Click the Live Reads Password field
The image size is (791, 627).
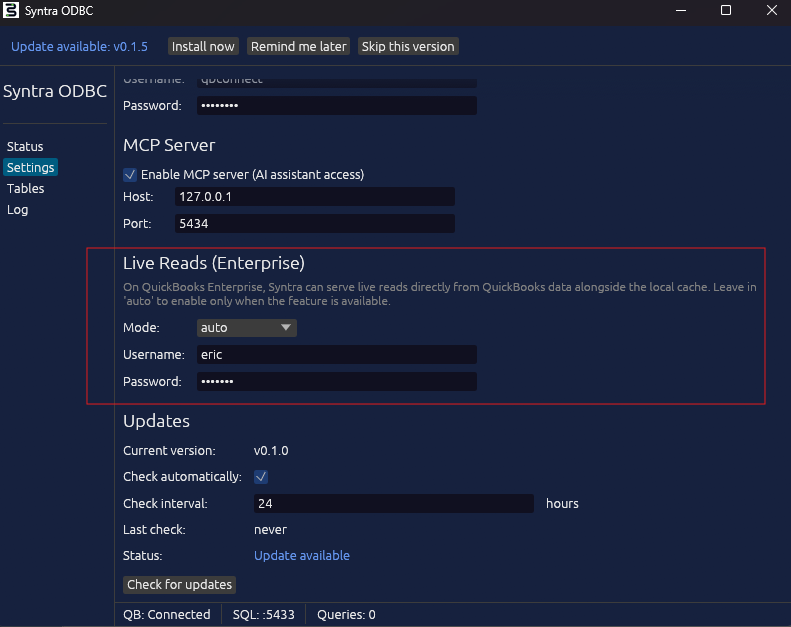click(x=336, y=381)
